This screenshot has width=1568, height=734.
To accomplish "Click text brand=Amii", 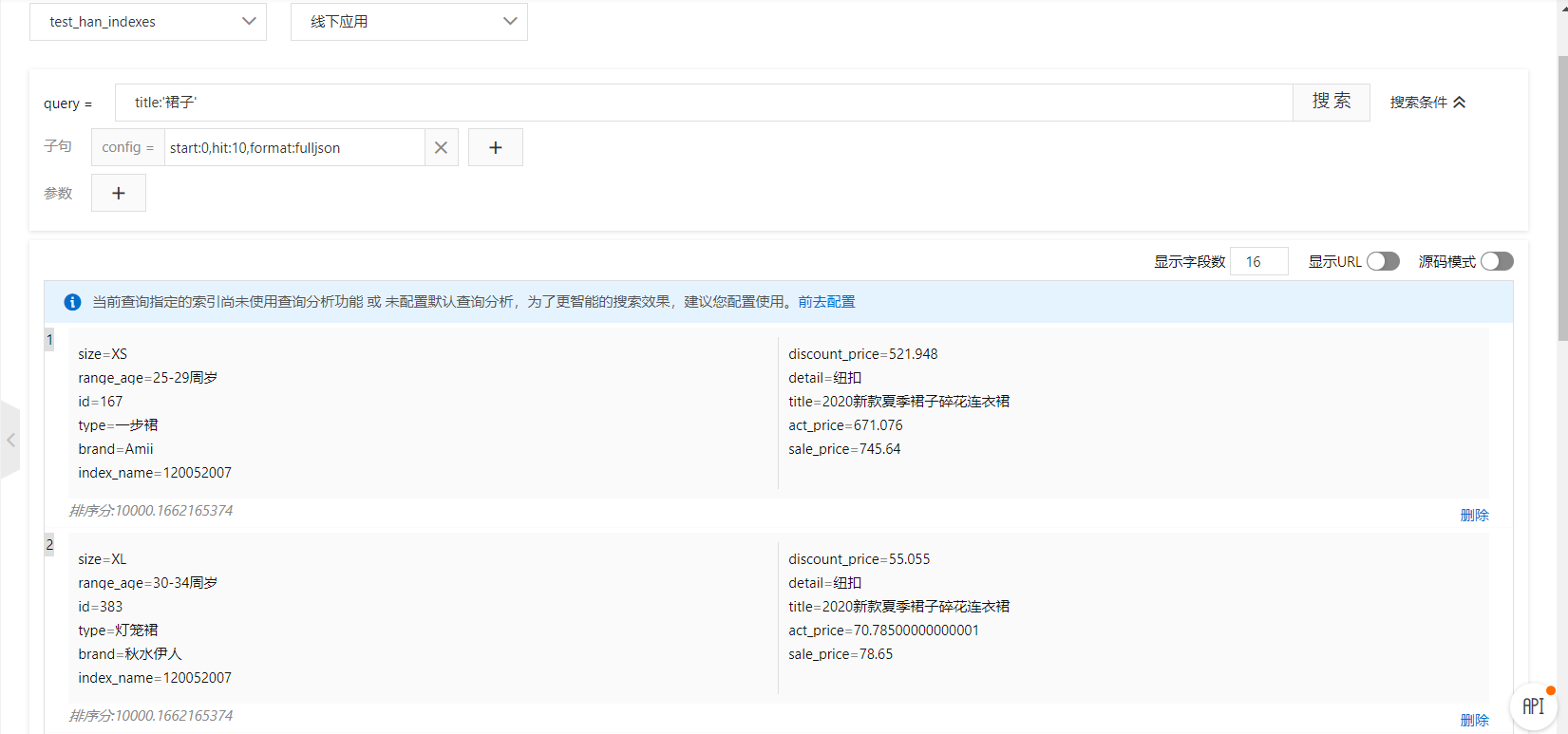I will coord(116,449).
